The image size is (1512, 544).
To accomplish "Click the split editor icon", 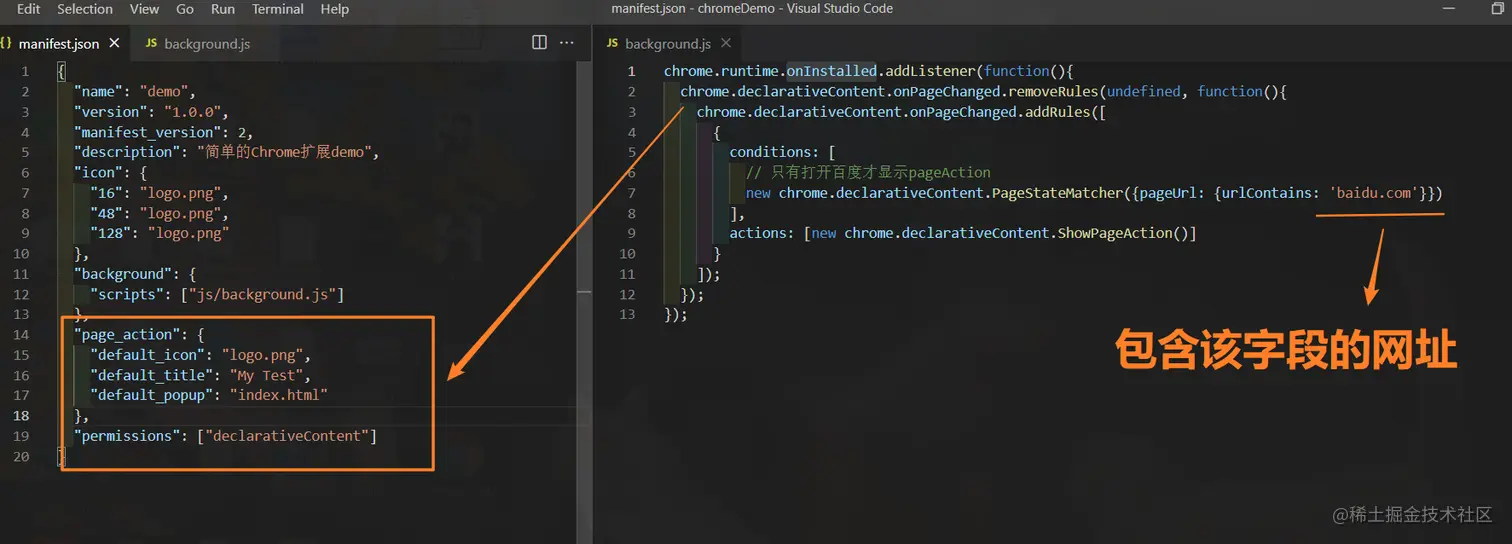I will point(539,43).
